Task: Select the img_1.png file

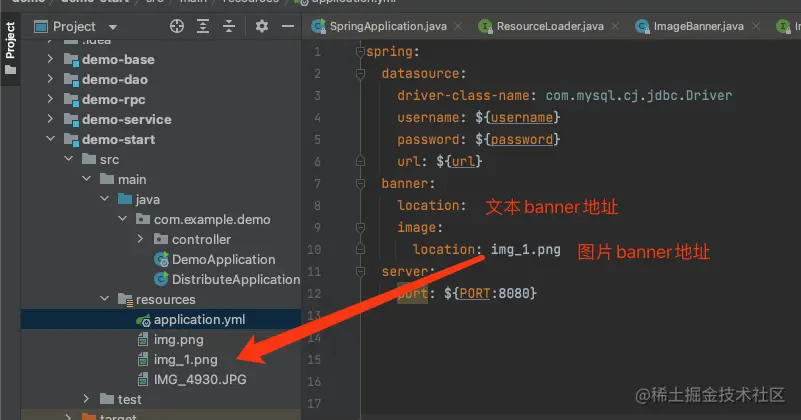Action: [185, 360]
